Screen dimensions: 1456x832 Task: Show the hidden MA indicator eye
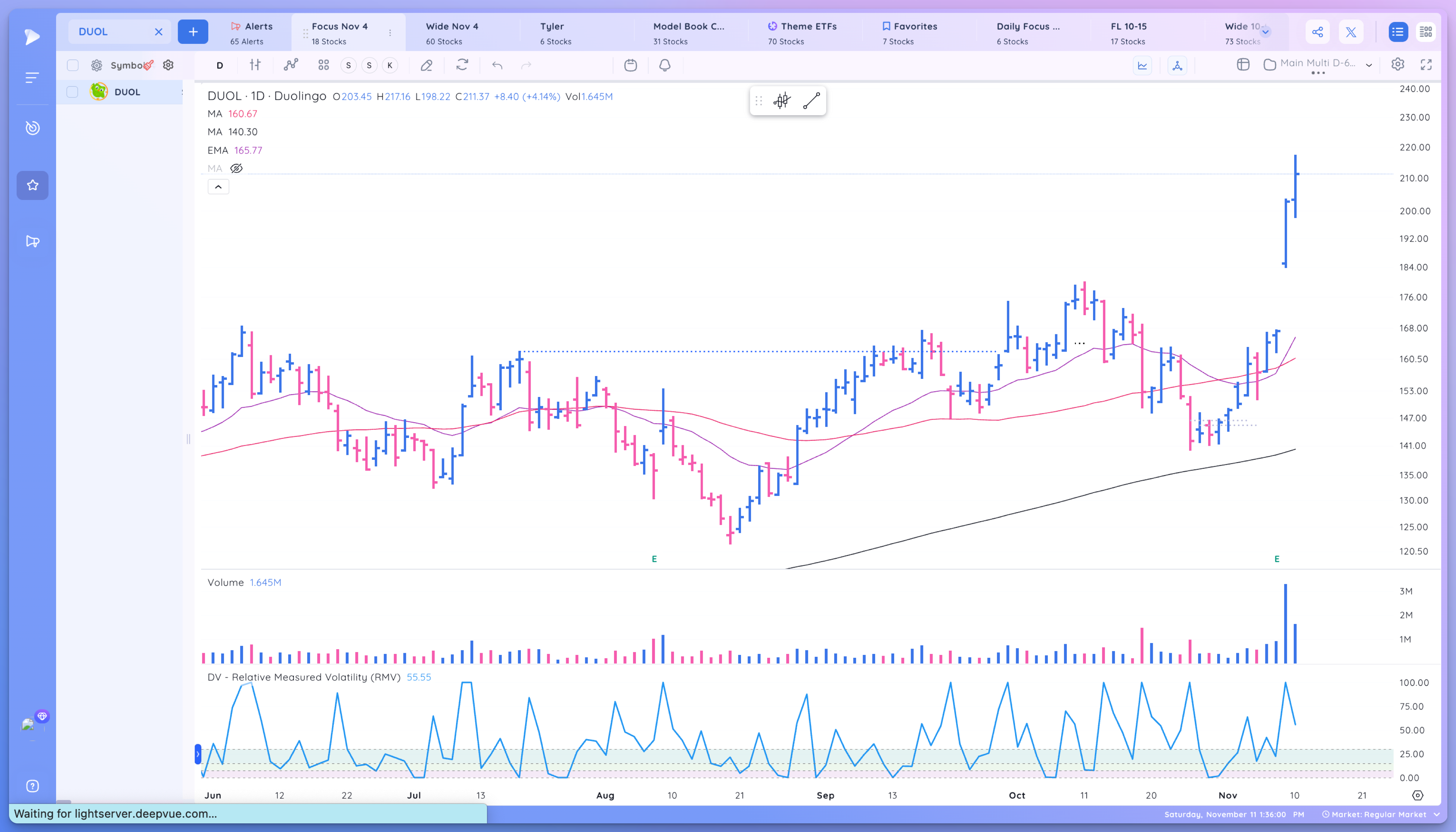point(236,168)
